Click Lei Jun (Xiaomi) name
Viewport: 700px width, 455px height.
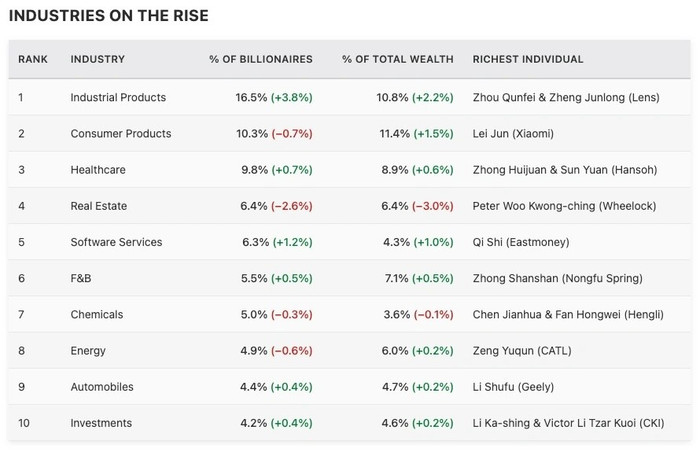tap(513, 133)
